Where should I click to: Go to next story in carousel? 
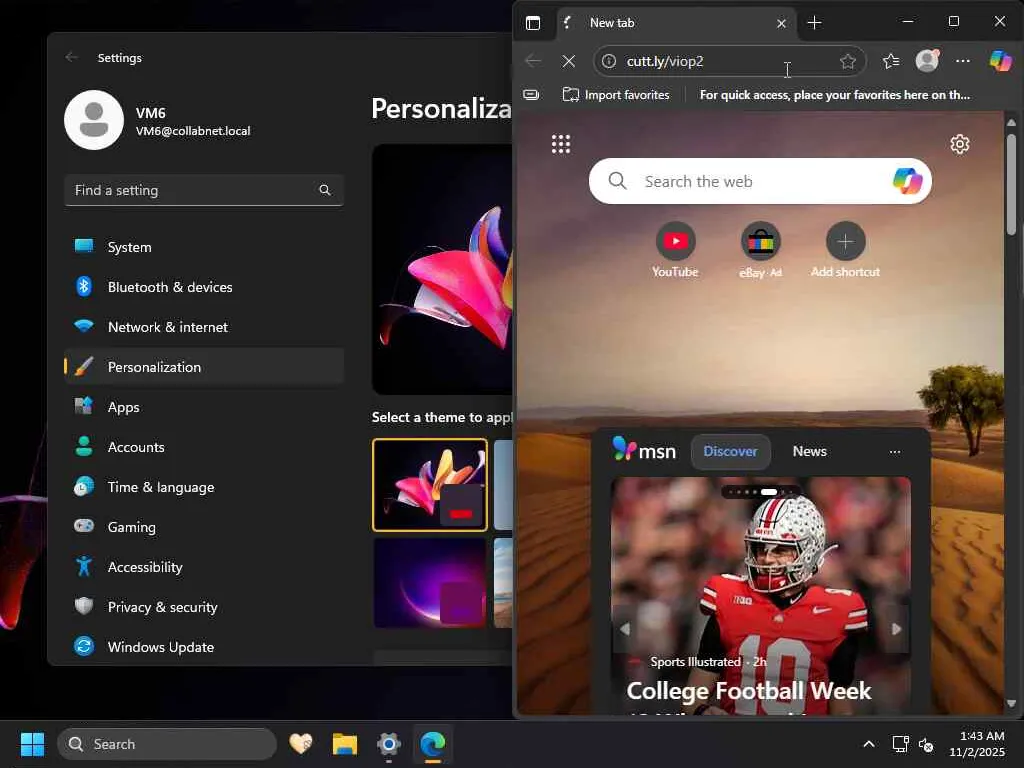point(897,629)
